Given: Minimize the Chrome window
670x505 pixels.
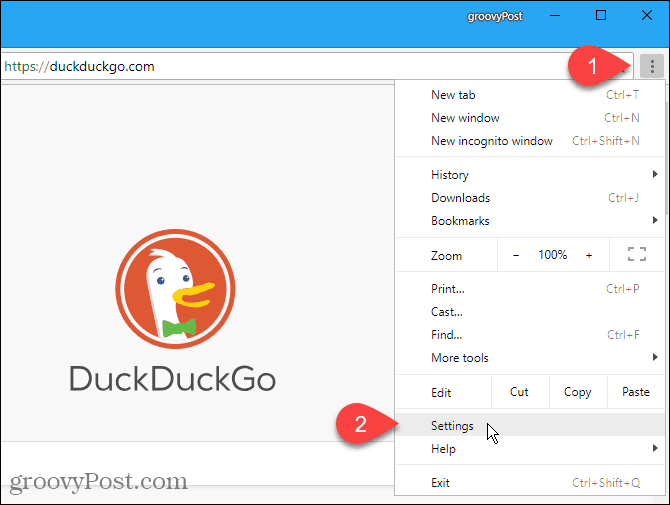Looking at the screenshot, I should coord(555,16).
